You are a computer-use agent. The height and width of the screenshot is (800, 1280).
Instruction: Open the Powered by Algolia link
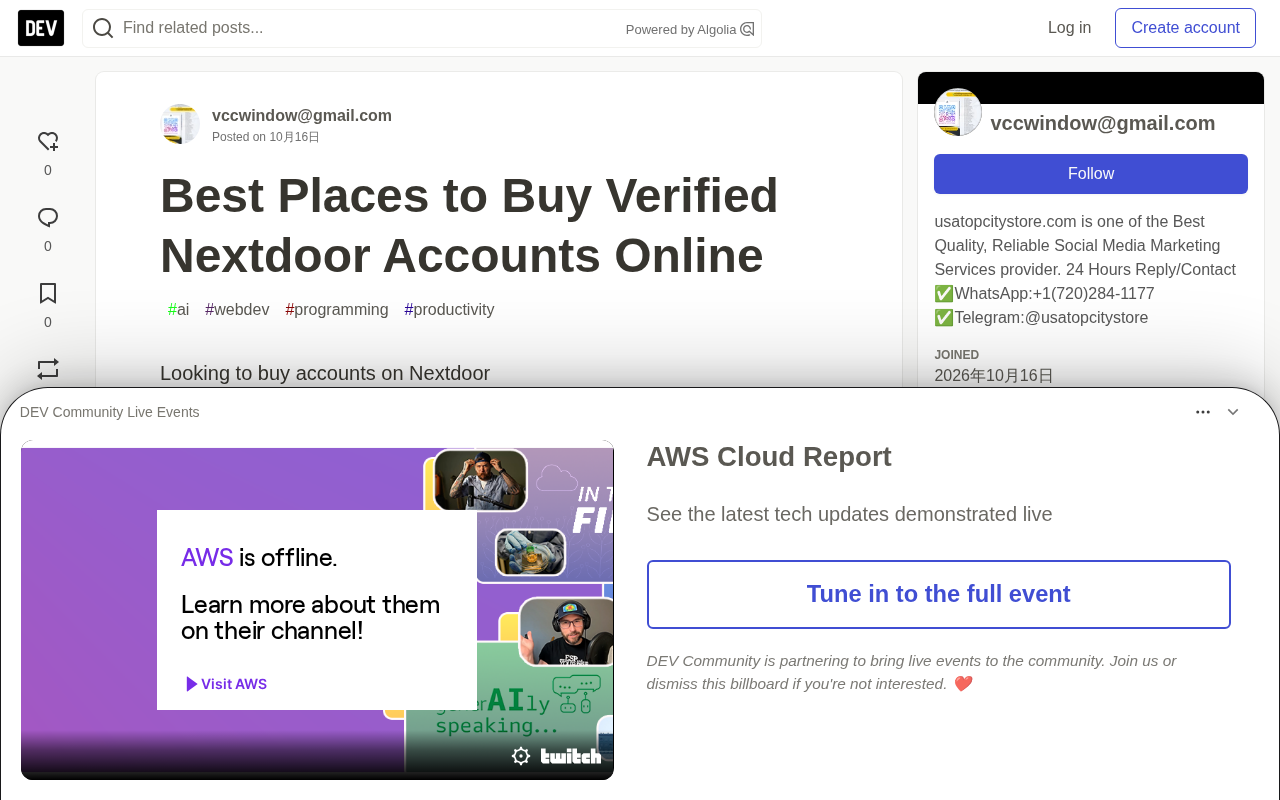click(x=690, y=29)
